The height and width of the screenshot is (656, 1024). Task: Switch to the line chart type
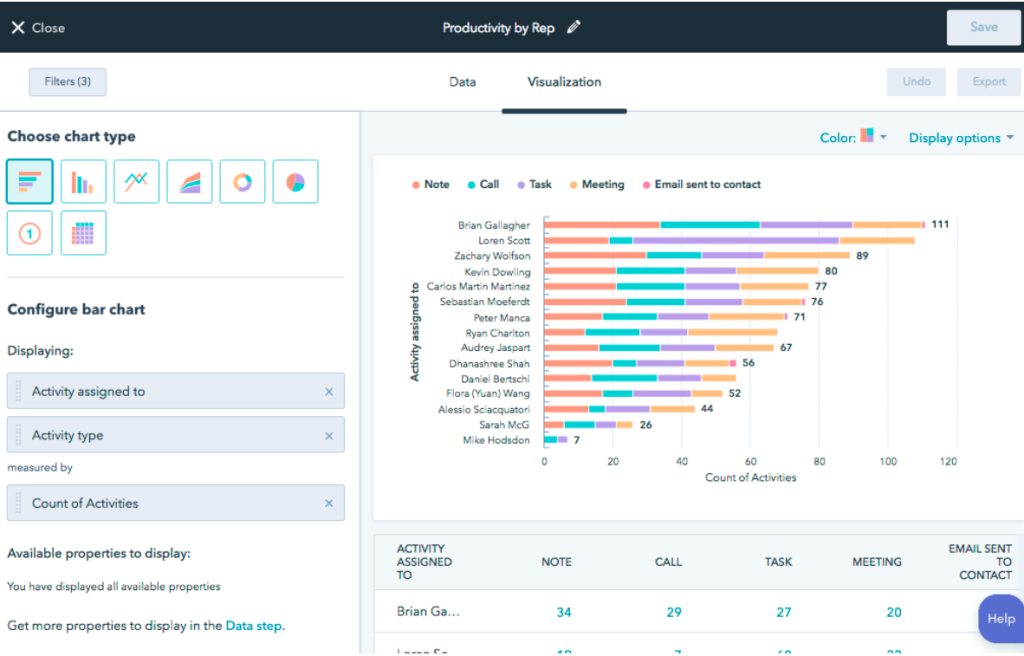[x=136, y=182]
